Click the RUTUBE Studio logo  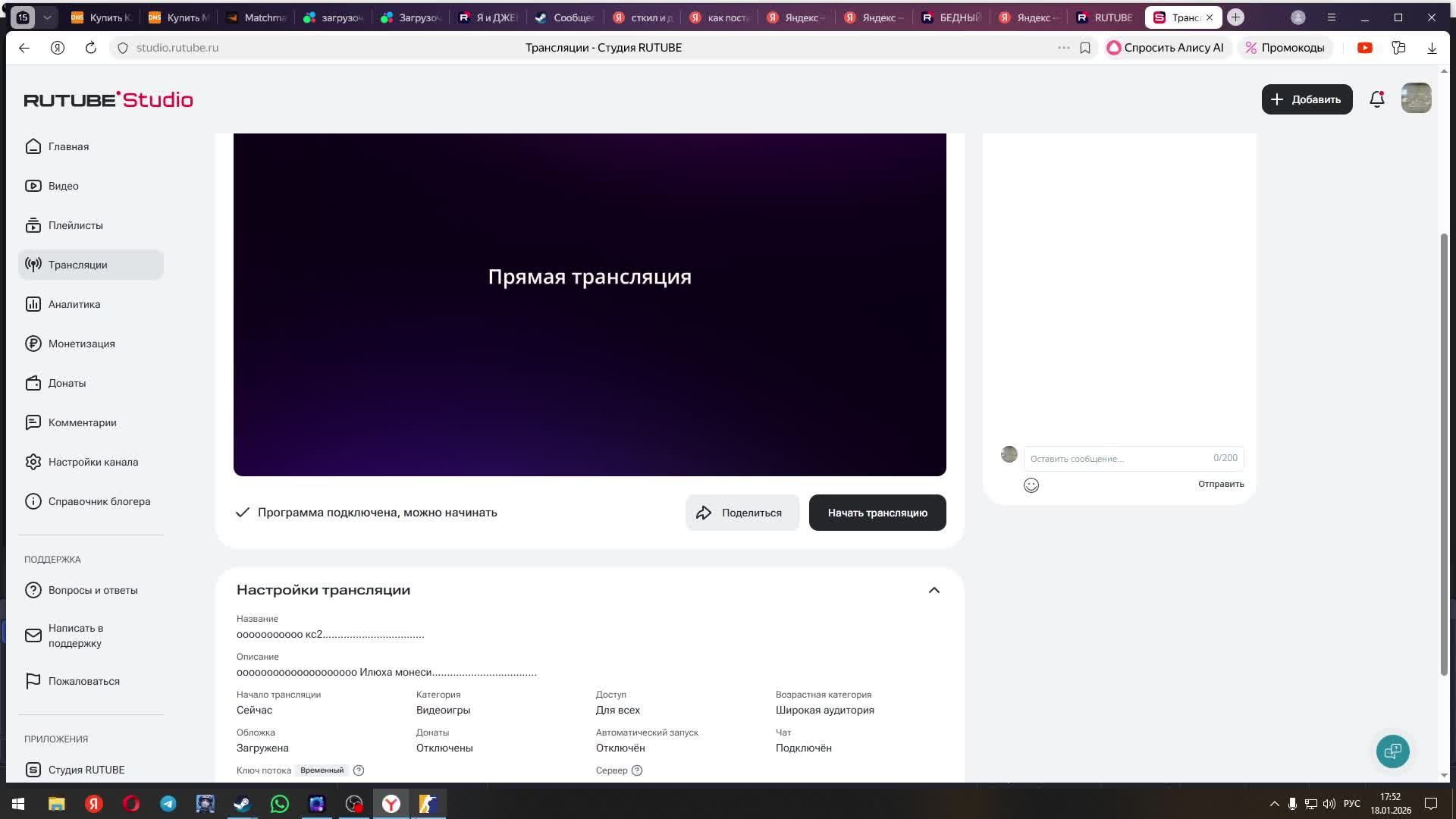click(x=108, y=99)
